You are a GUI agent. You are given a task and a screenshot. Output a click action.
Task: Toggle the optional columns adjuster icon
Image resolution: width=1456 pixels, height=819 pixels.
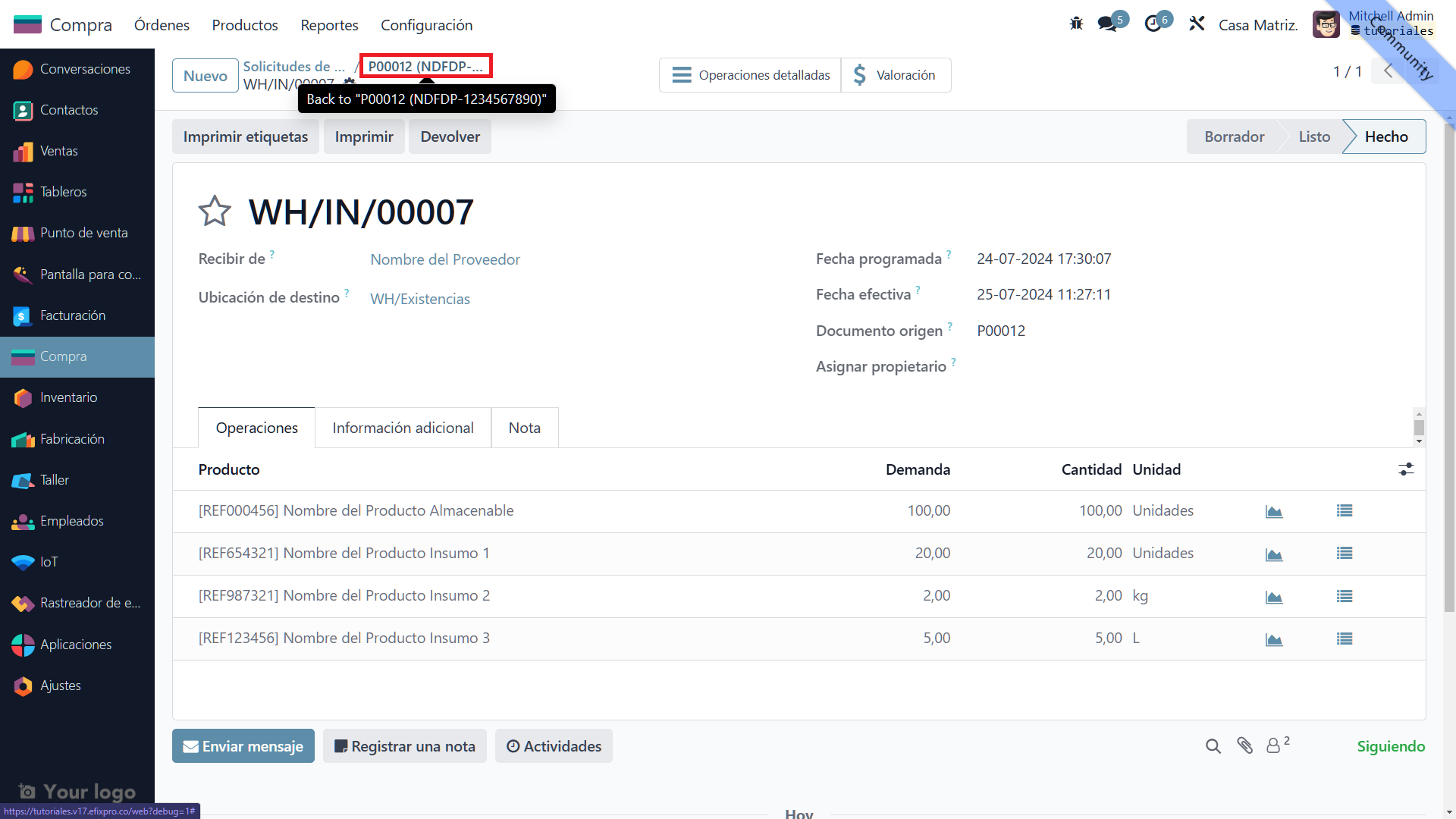(x=1406, y=469)
